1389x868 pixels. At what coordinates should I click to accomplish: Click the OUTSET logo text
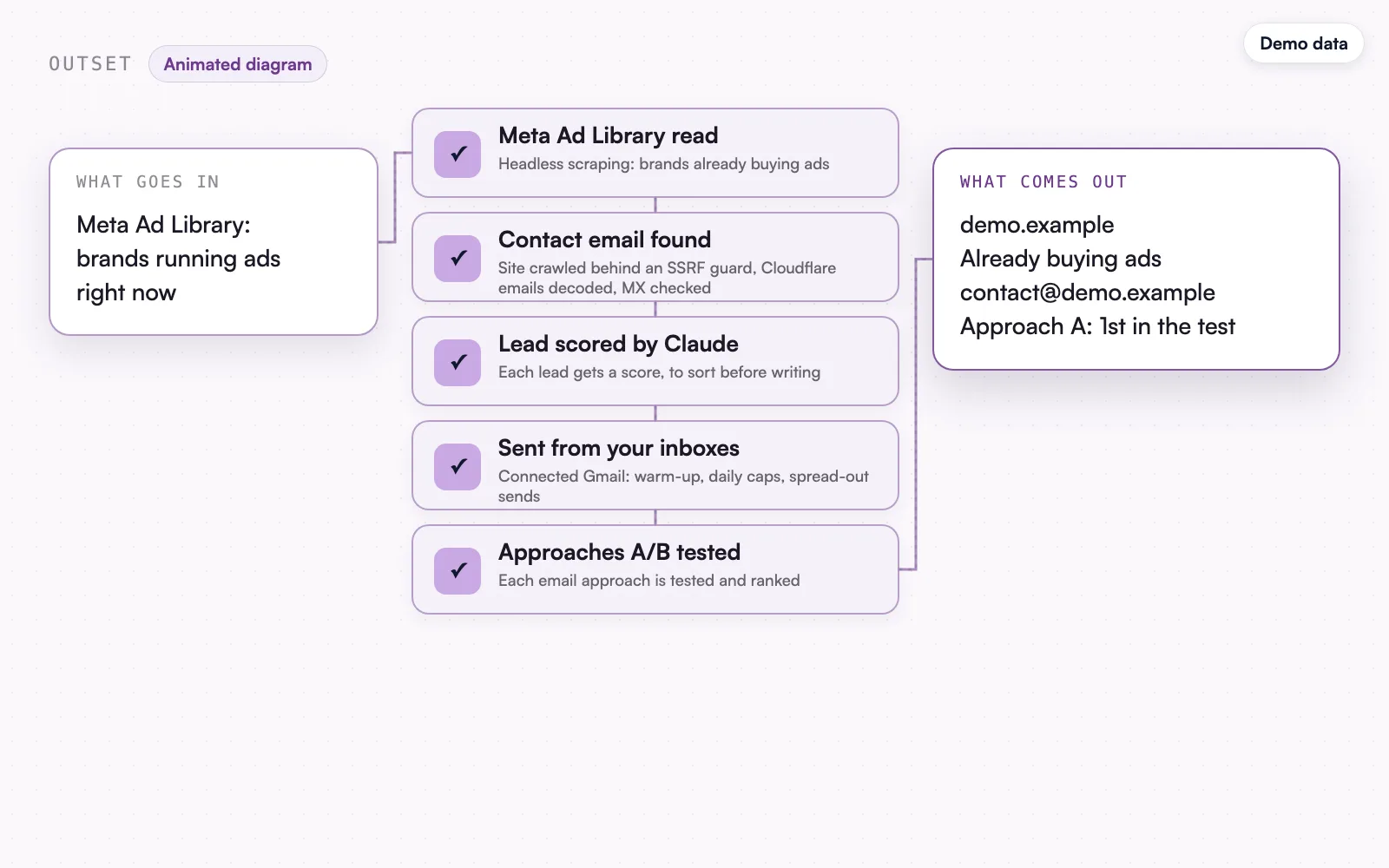90,64
